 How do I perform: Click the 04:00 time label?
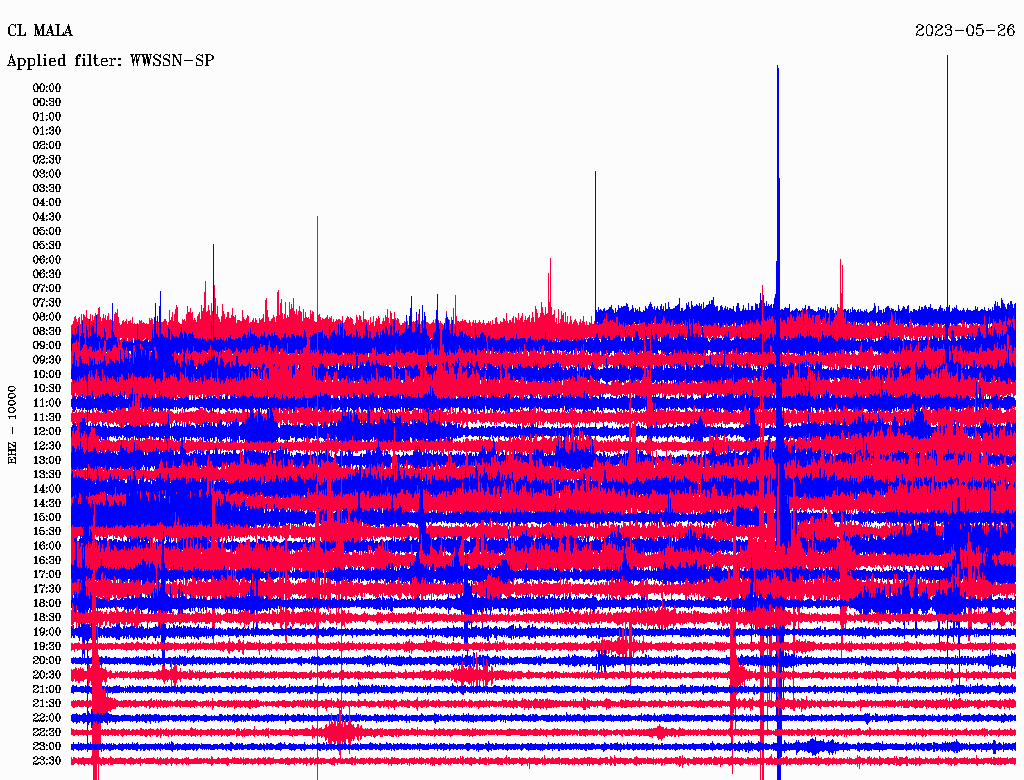coord(47,203)
